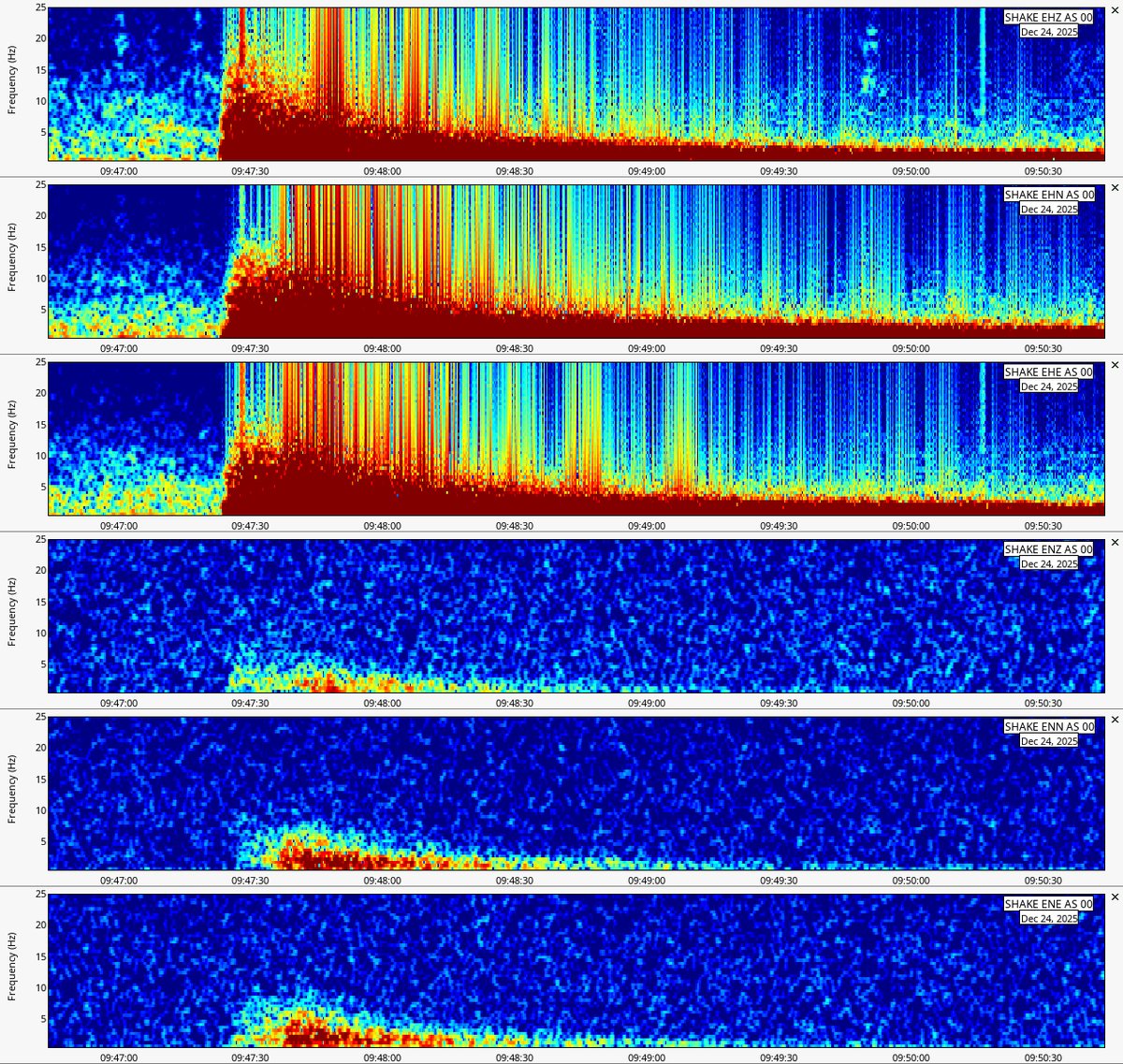Screen dimensions: 1123x1064
Task: Click the Frequency (Hz) axis label of EHZ panel
Action: (12, 81)
